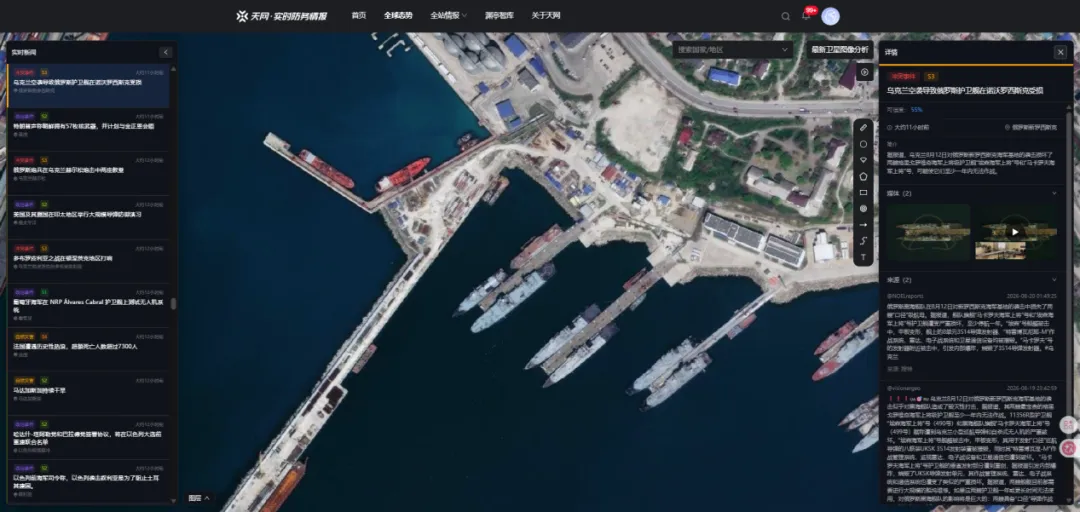Select the sector/fan drawing tool

(x=863, y=160)
